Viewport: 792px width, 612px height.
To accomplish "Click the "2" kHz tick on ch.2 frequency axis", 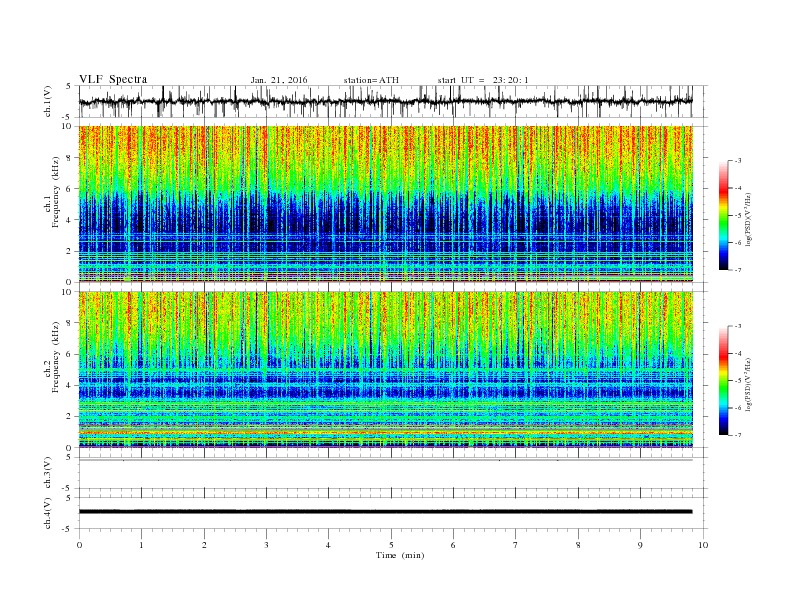I will [x=70, y=417].
